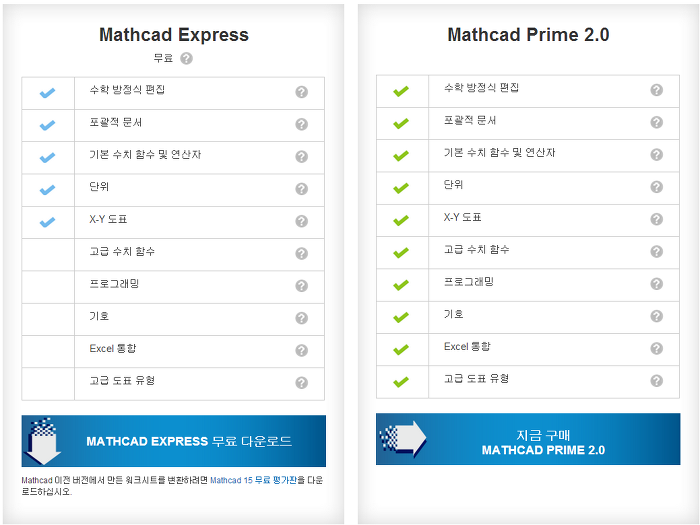700x525 pixels.
Task: Click help icon for 단위 in Express column
Action: coord(301,189)
